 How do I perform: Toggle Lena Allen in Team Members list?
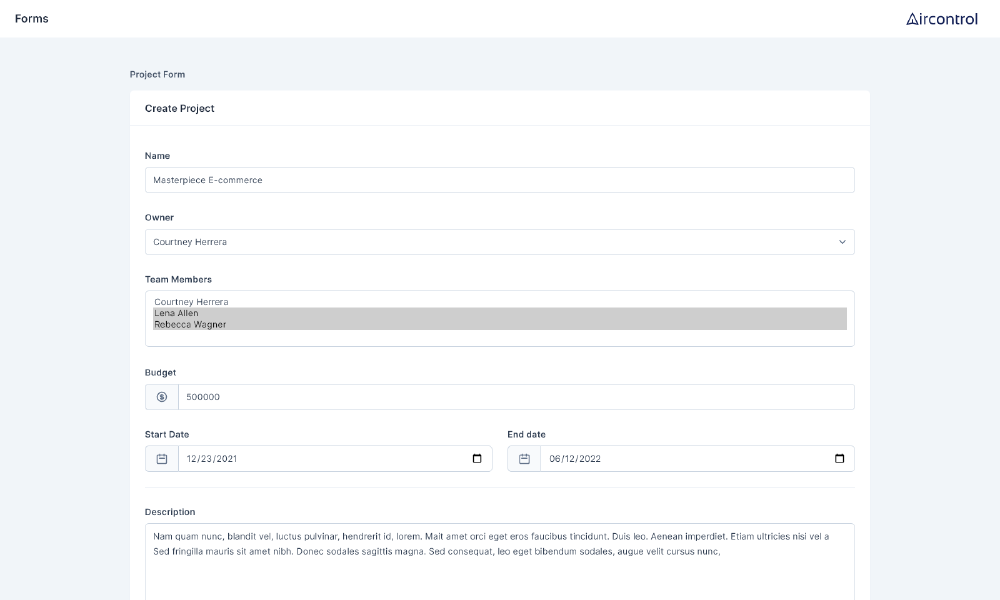click(177, 313)
